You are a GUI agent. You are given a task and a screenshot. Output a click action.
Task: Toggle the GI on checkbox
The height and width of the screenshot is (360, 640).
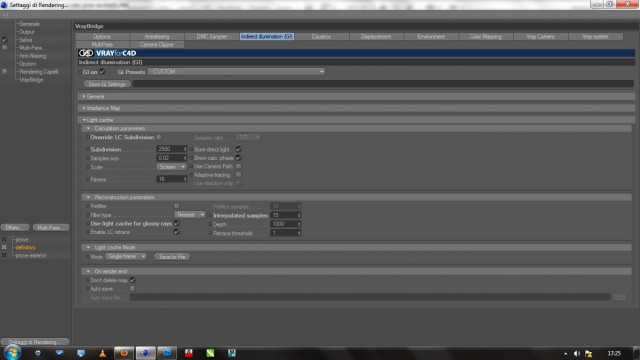tap(102, 72)
